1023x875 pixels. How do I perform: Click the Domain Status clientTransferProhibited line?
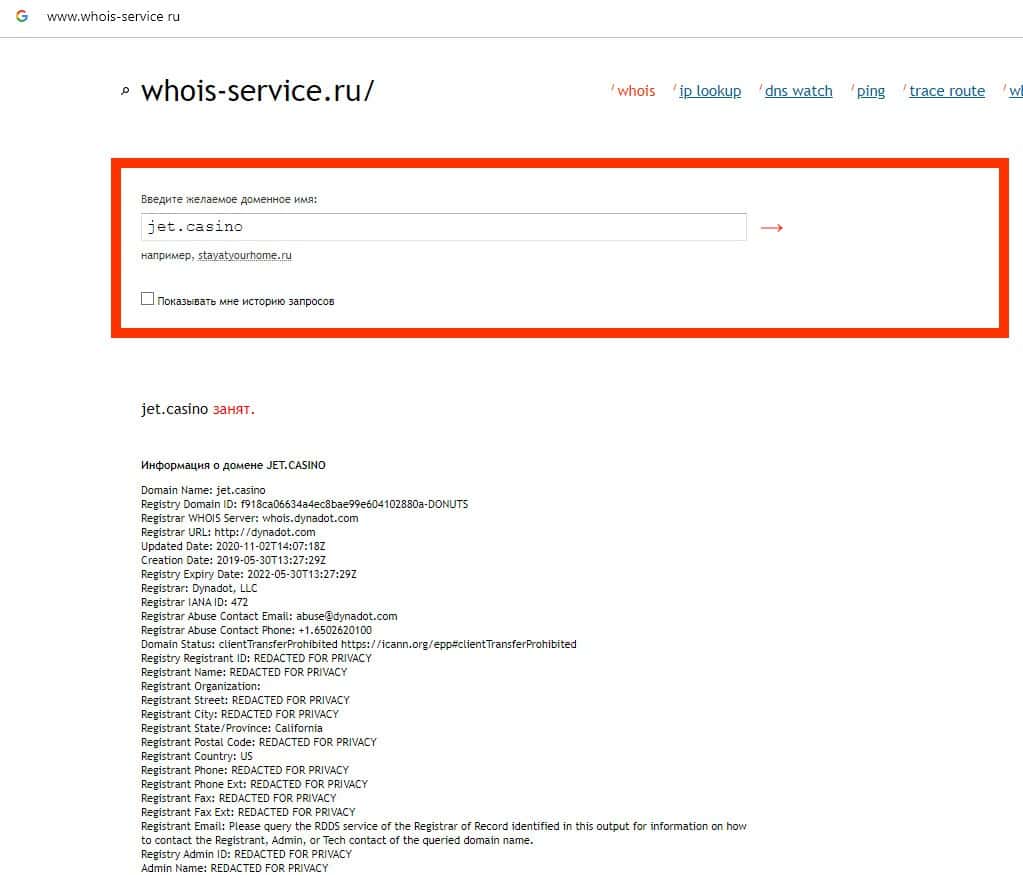(x=359, y=645)
